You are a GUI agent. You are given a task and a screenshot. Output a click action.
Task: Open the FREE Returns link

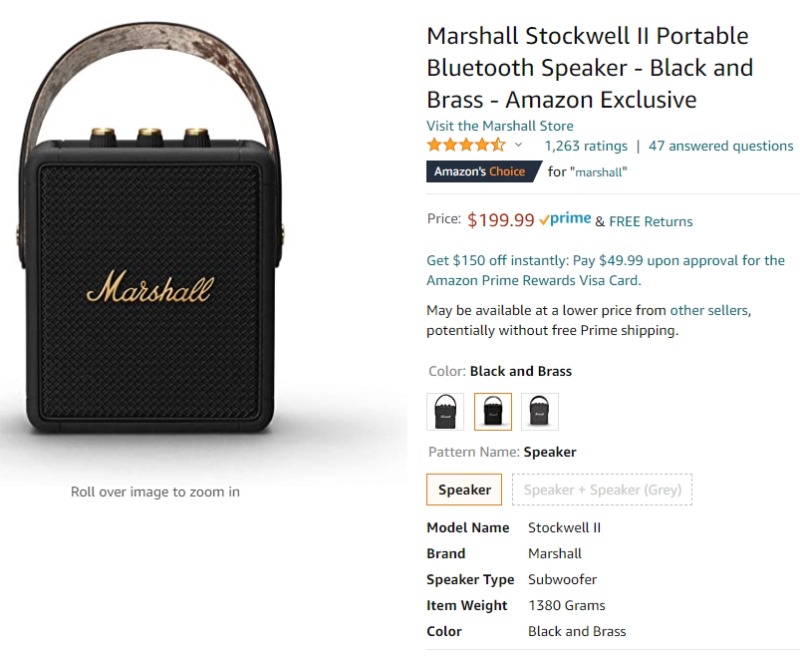tap(651, 221)
